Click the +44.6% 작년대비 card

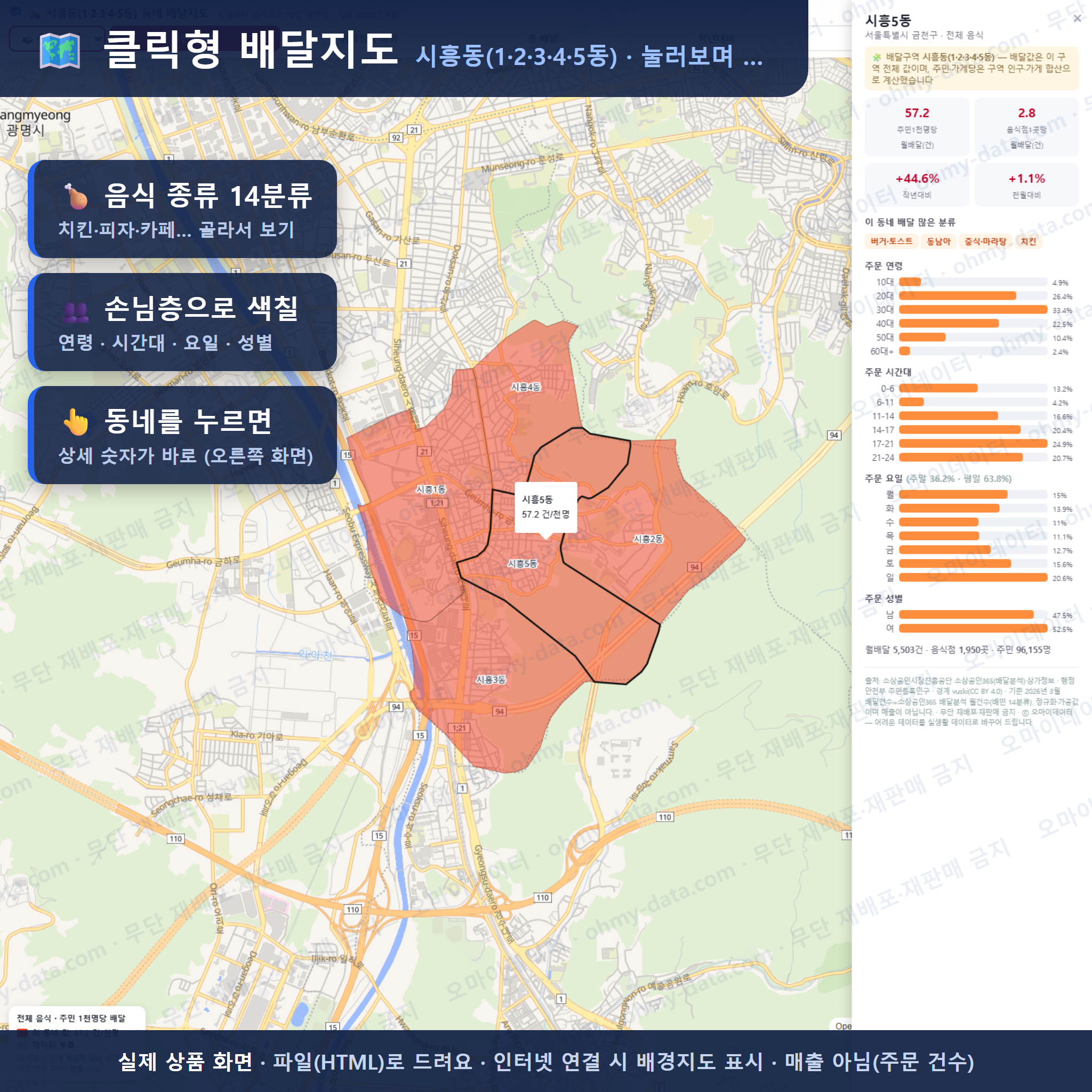(x=917, y=186)
